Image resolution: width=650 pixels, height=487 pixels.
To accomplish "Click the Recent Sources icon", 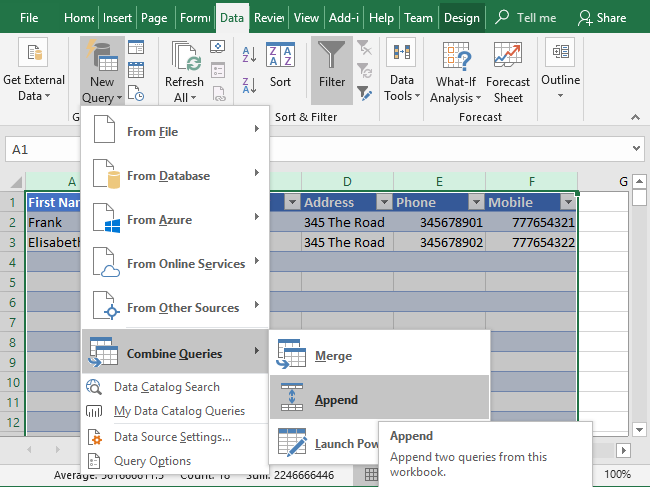I will pyautogui.click(x=136, y=93).
